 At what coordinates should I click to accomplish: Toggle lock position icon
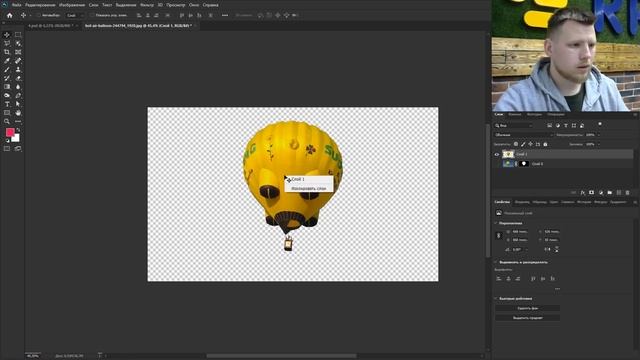coord(530,144)
